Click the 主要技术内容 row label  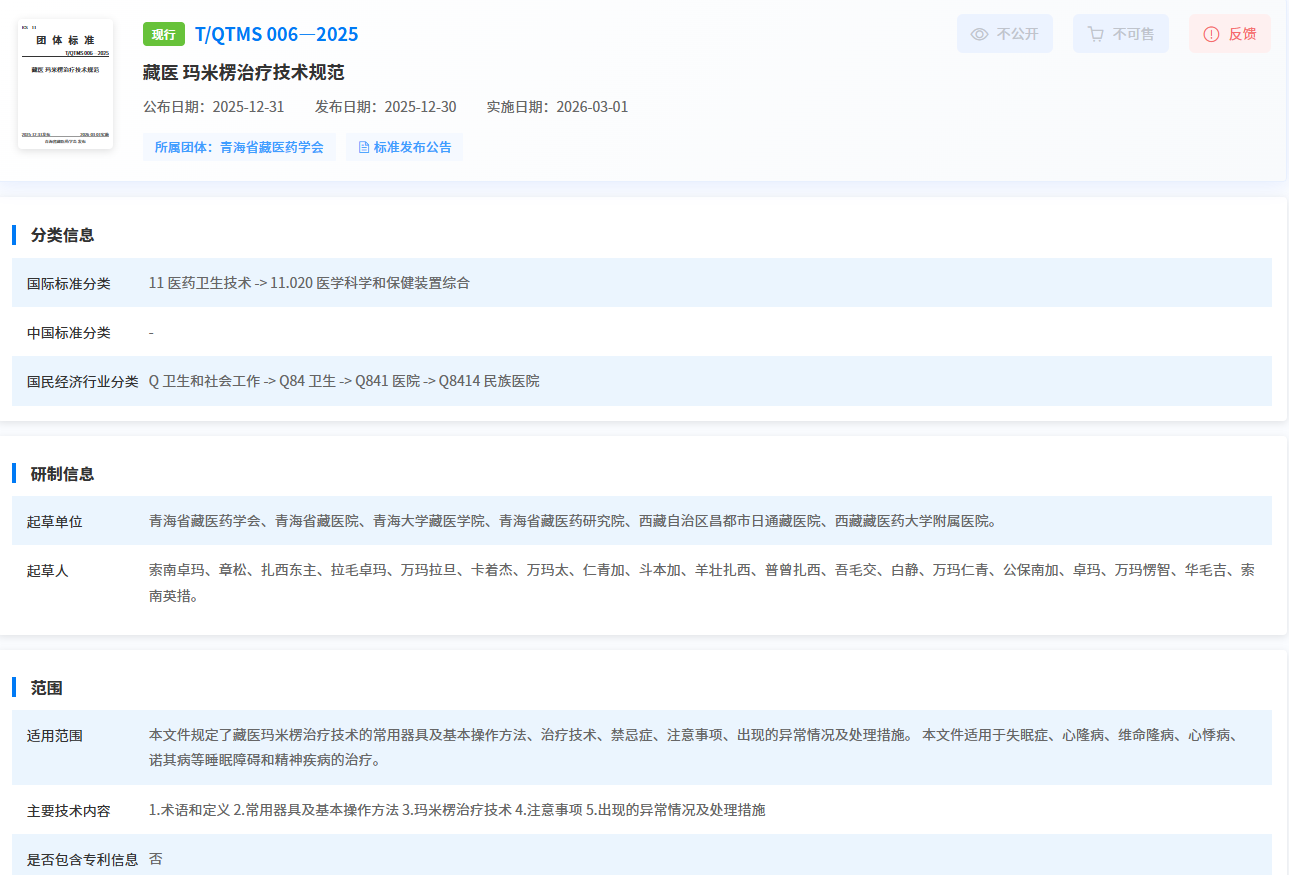click(x=69, y=810)
